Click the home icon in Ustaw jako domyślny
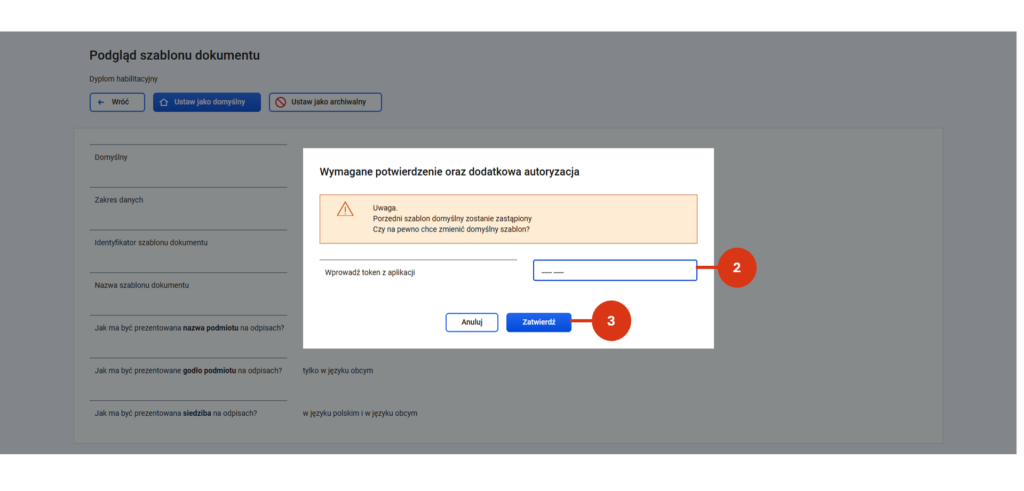The height and width of the screenshot is (491, 1024). click(x=164, y=103)
